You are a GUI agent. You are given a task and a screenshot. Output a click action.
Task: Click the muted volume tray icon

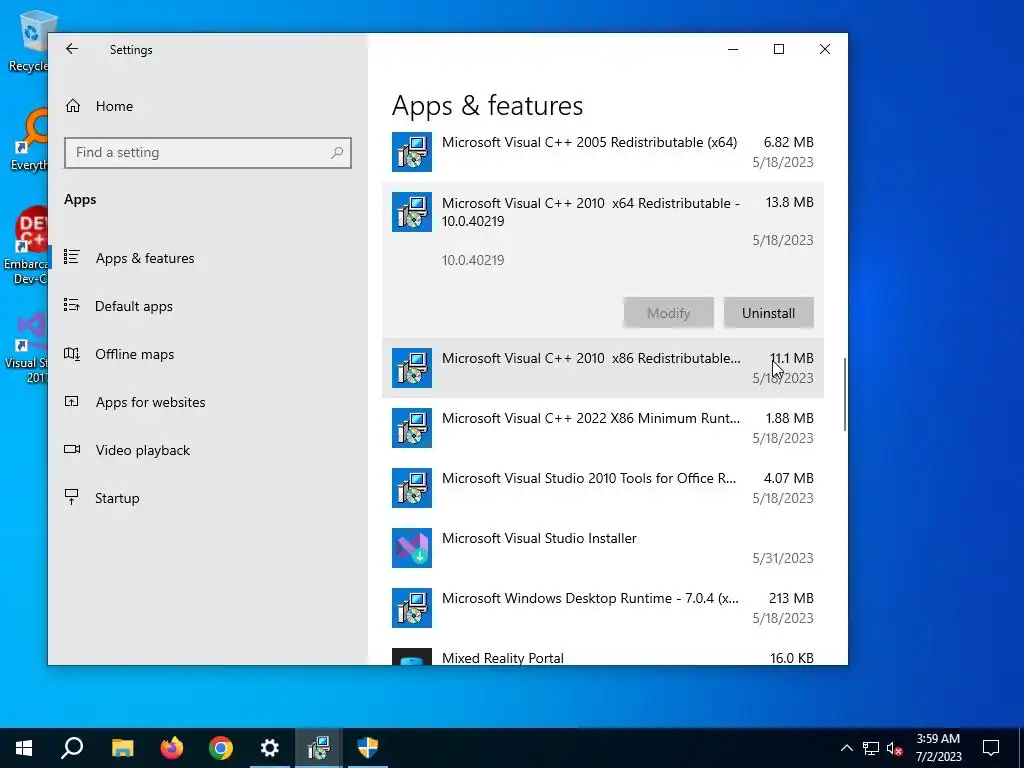pos(895,748)
